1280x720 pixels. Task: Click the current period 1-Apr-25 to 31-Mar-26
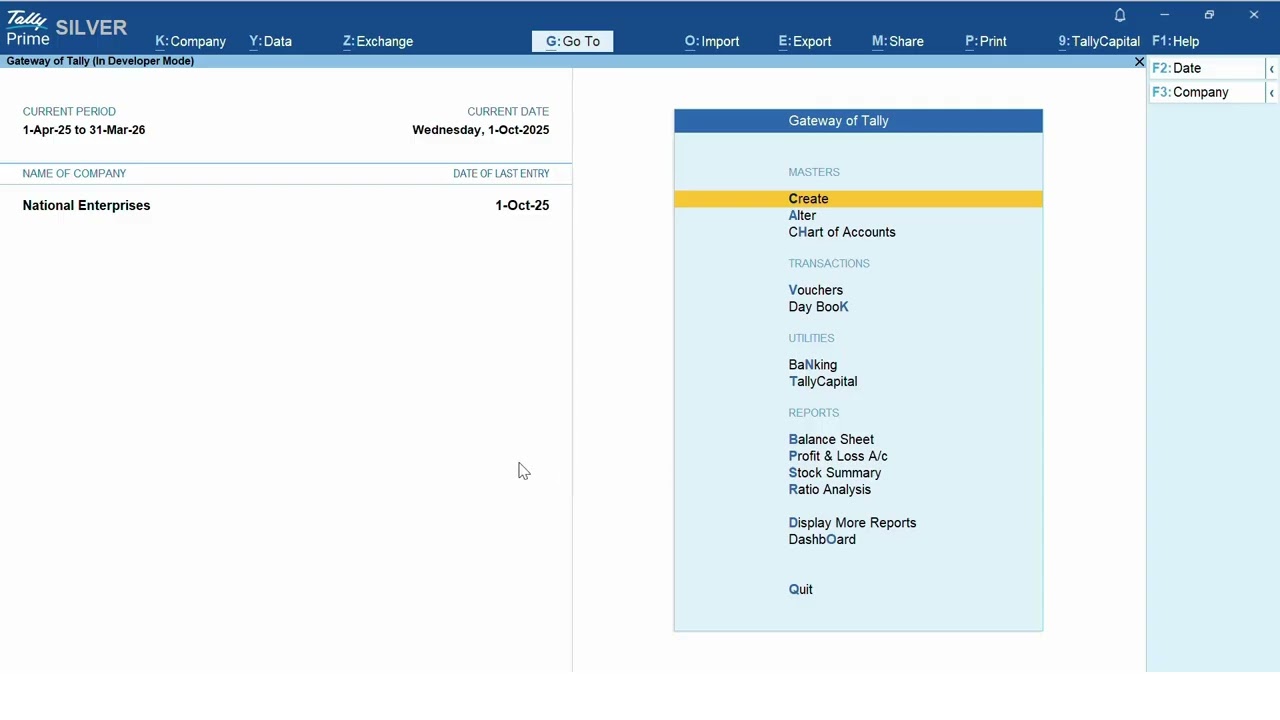coord(84,130)
